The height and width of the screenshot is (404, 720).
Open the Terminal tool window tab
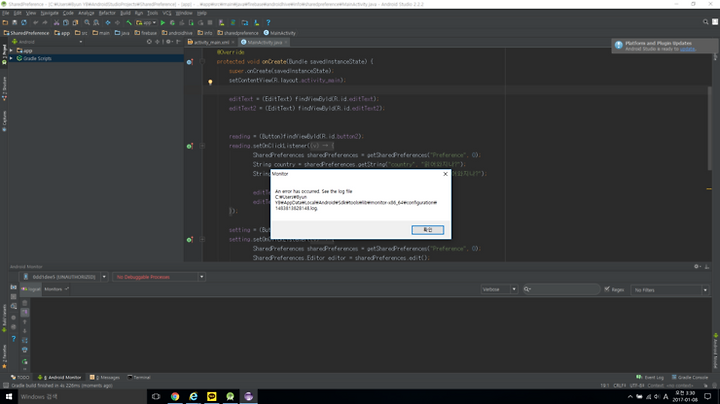coord(139,377)
